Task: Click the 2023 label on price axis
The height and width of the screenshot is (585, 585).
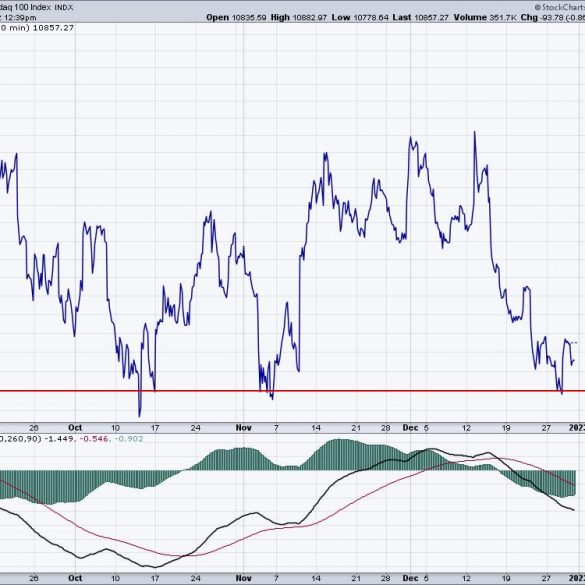Action: 577,428
